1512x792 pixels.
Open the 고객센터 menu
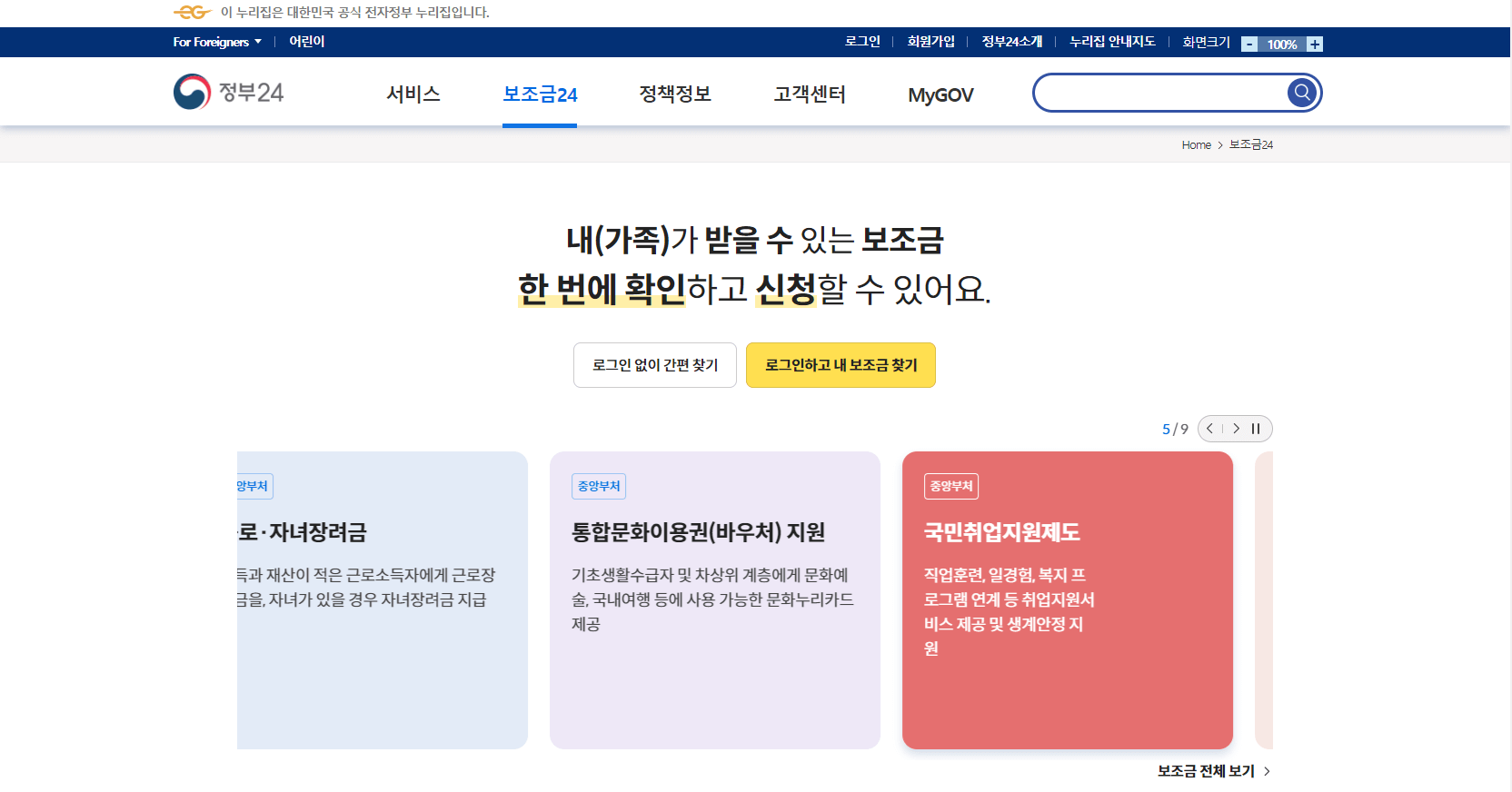(810, 94)
